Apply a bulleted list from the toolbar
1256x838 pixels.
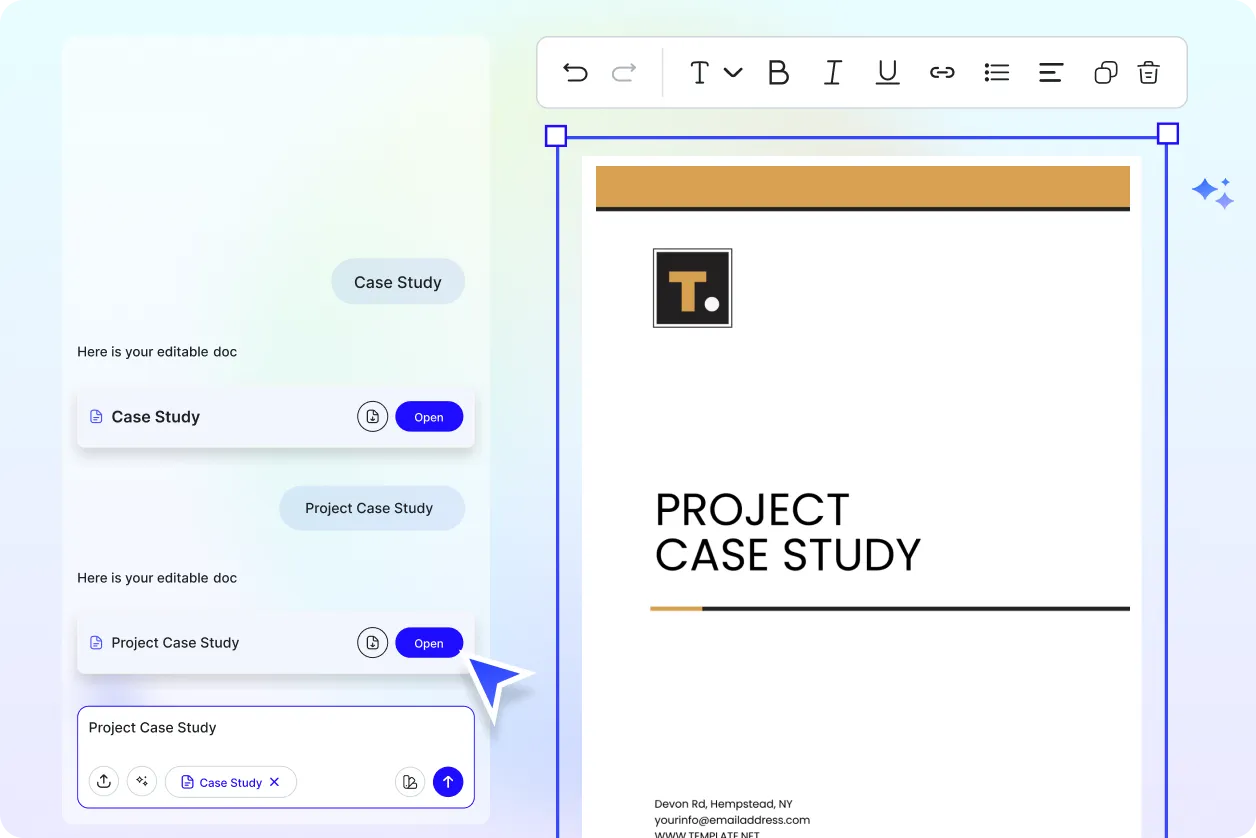(x=996, y=72)
